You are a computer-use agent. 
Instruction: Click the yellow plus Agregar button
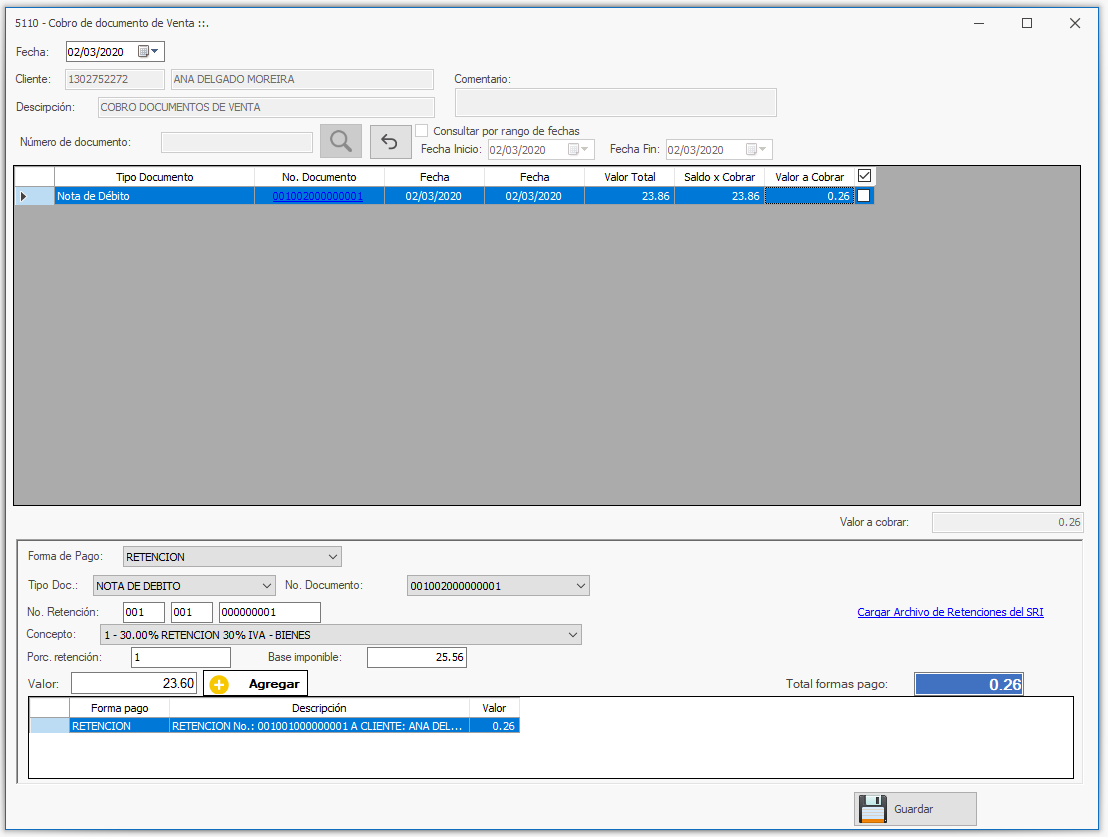[256, 684]
